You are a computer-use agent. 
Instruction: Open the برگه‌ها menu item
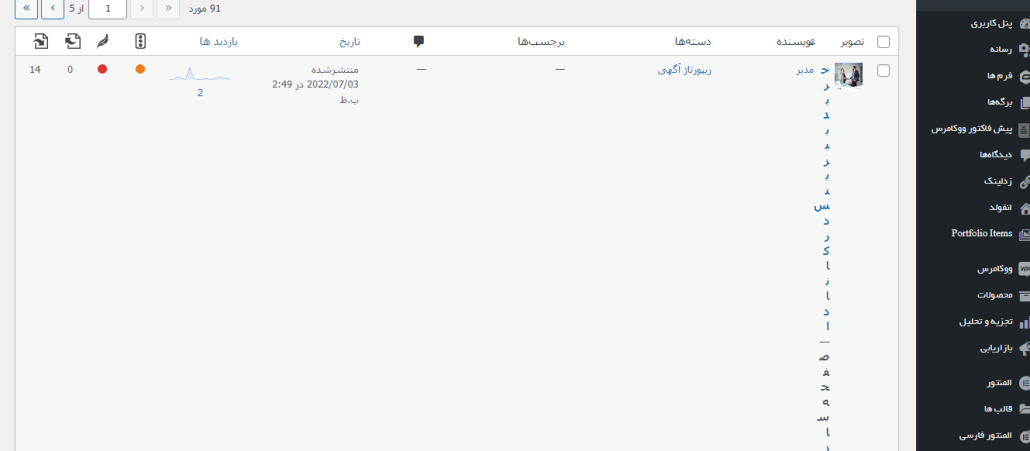(1000, 102)
